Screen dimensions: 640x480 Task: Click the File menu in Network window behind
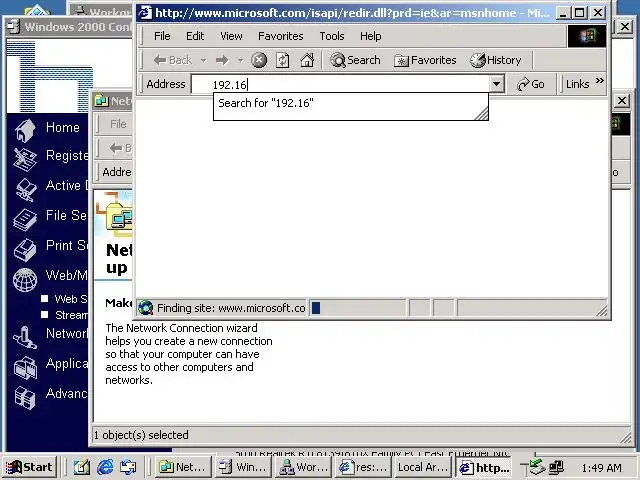118,124
